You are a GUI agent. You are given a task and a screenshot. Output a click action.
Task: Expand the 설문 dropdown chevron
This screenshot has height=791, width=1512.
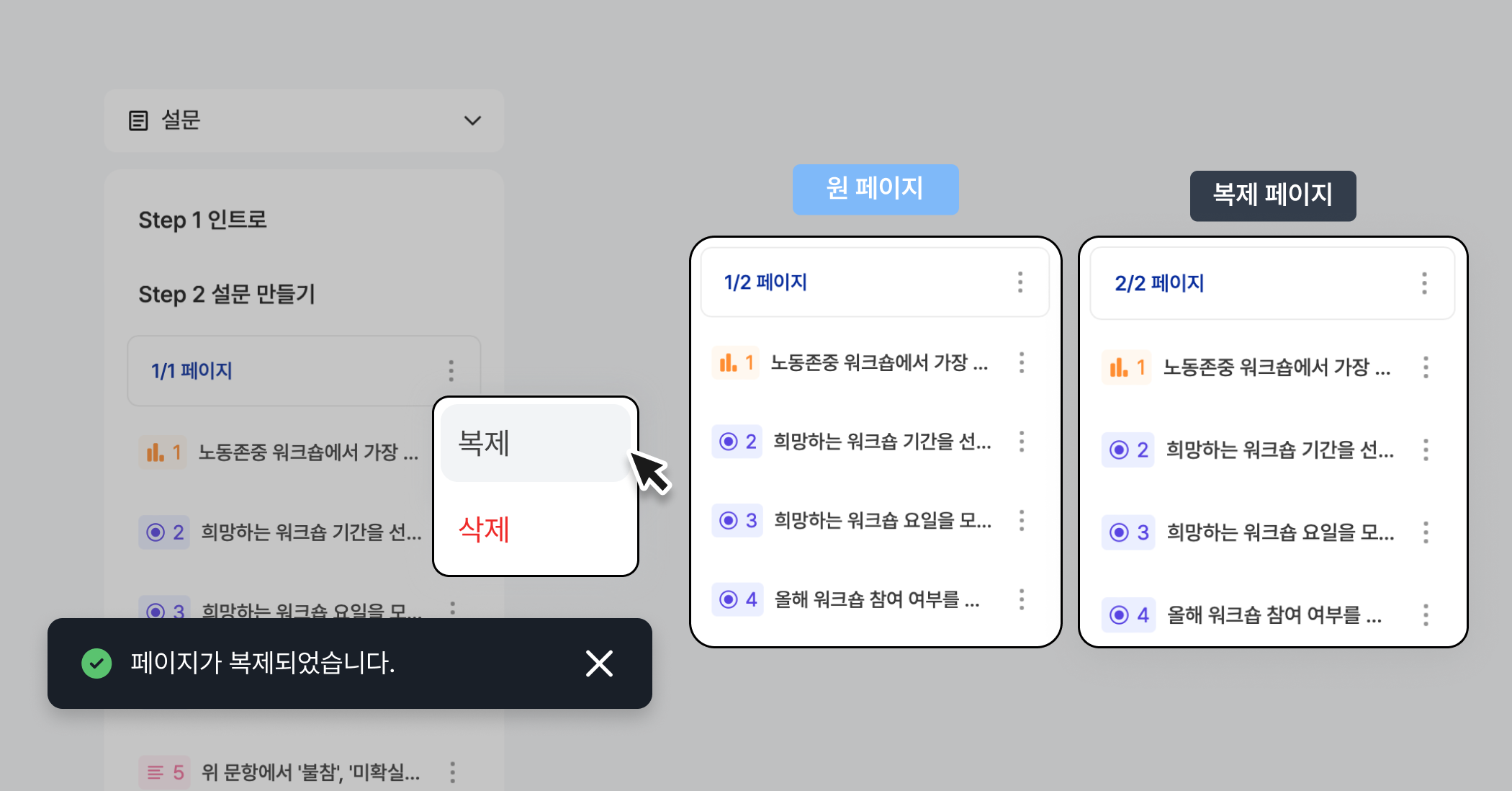click(472, 120)
